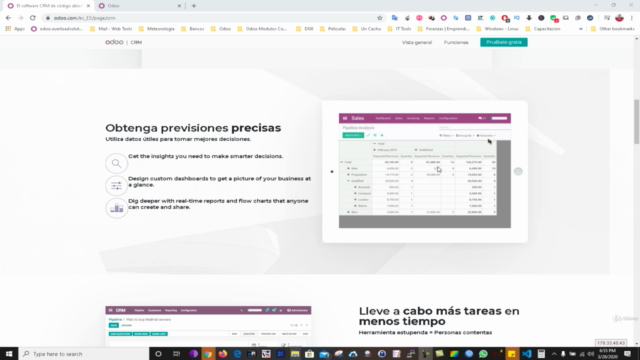The height and width of the screenshot is (360, 640).
Task: Click the 'Pruébelo gratis' button
Action: 504,42
